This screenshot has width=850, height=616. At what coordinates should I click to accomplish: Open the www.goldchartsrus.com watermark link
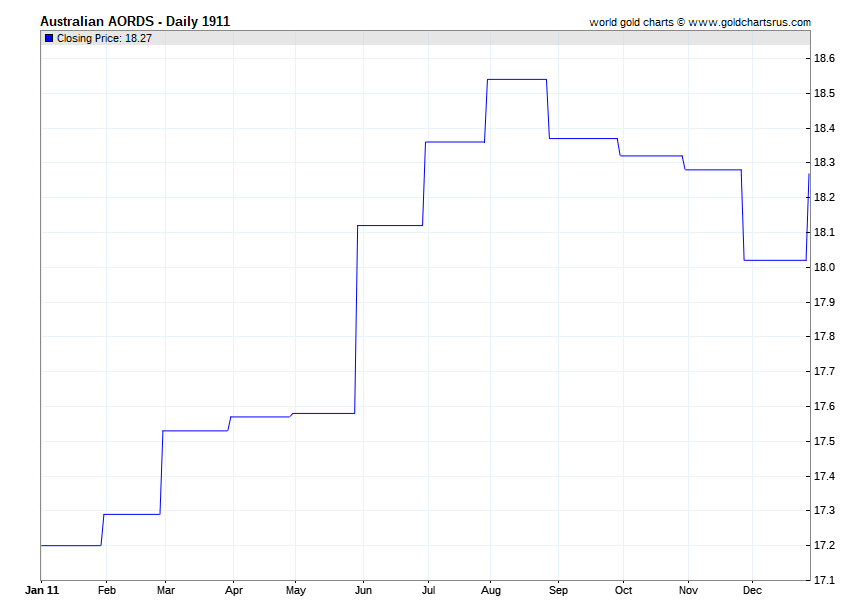click(x=749, y=21)
